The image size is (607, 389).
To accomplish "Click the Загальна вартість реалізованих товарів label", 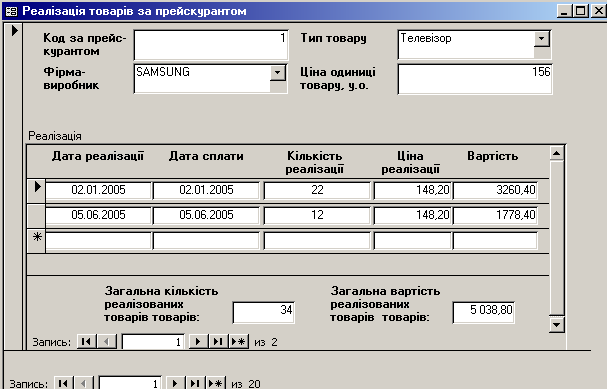I will (385, 304).
